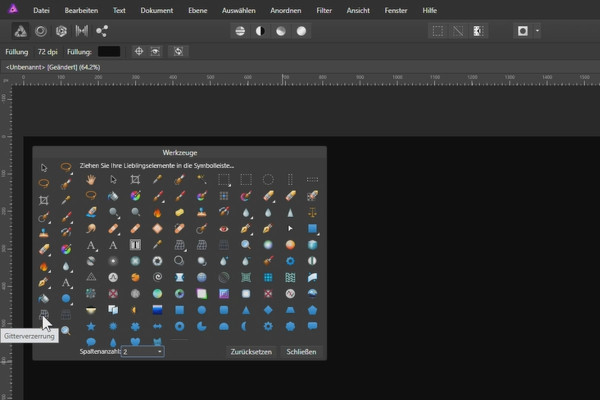600x400 pixels.
Task: Switch to the Export Persona
Action: pyautogui.click(x=102, y=31)
